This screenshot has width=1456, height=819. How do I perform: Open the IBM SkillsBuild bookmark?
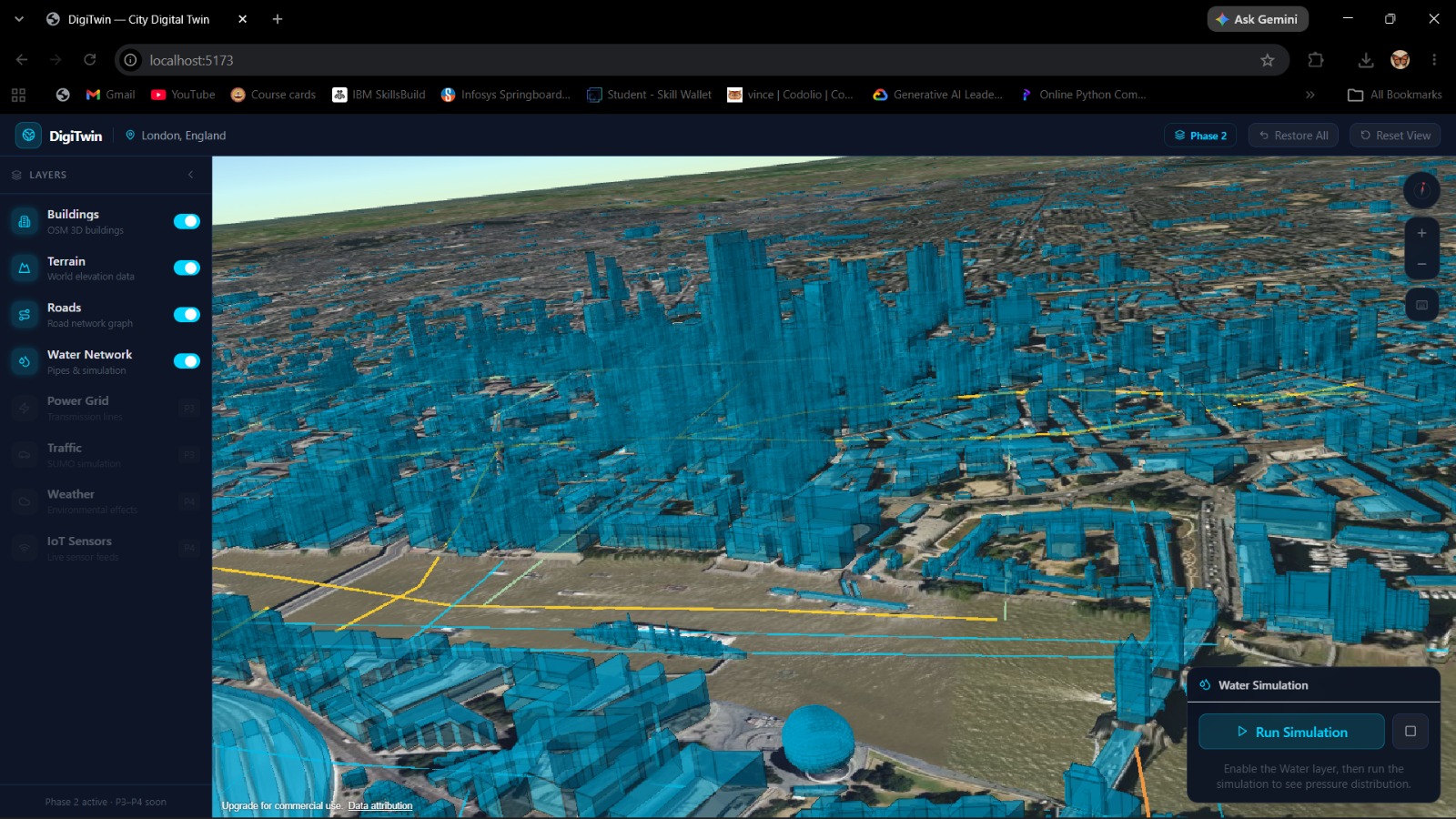coord(379,95)
